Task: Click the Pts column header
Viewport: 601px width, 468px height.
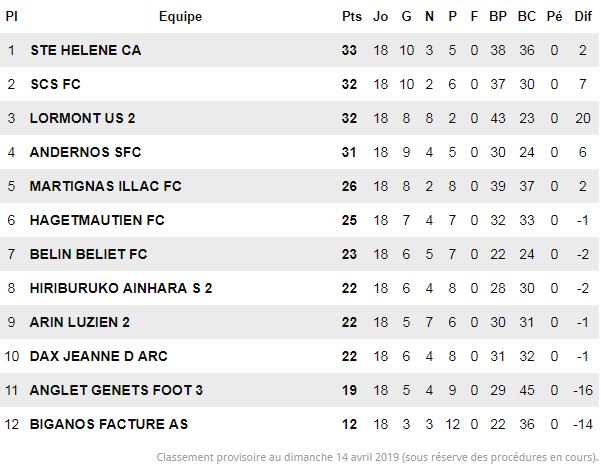Action: pyautogui.click(x=352, y=16)
